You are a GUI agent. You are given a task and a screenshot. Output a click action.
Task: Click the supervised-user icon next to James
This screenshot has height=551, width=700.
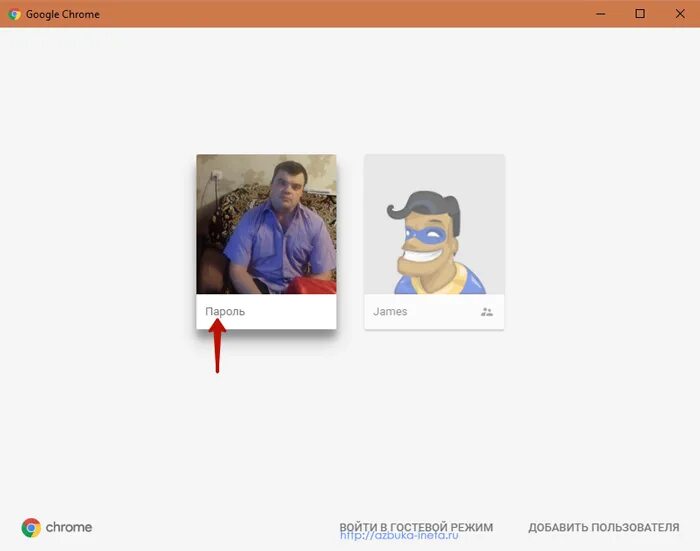pyautogui.click(x=487, y=312)
